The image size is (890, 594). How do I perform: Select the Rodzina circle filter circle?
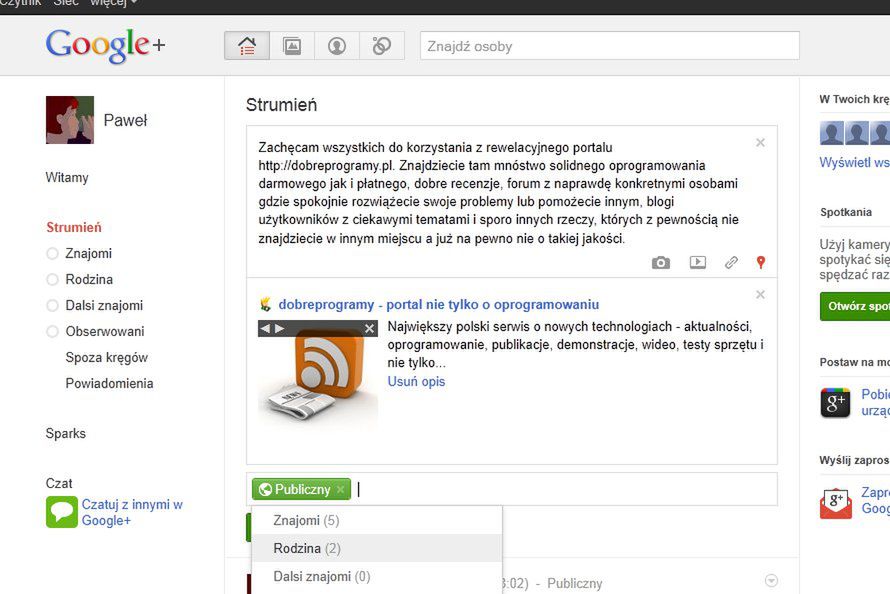(52, 280)
